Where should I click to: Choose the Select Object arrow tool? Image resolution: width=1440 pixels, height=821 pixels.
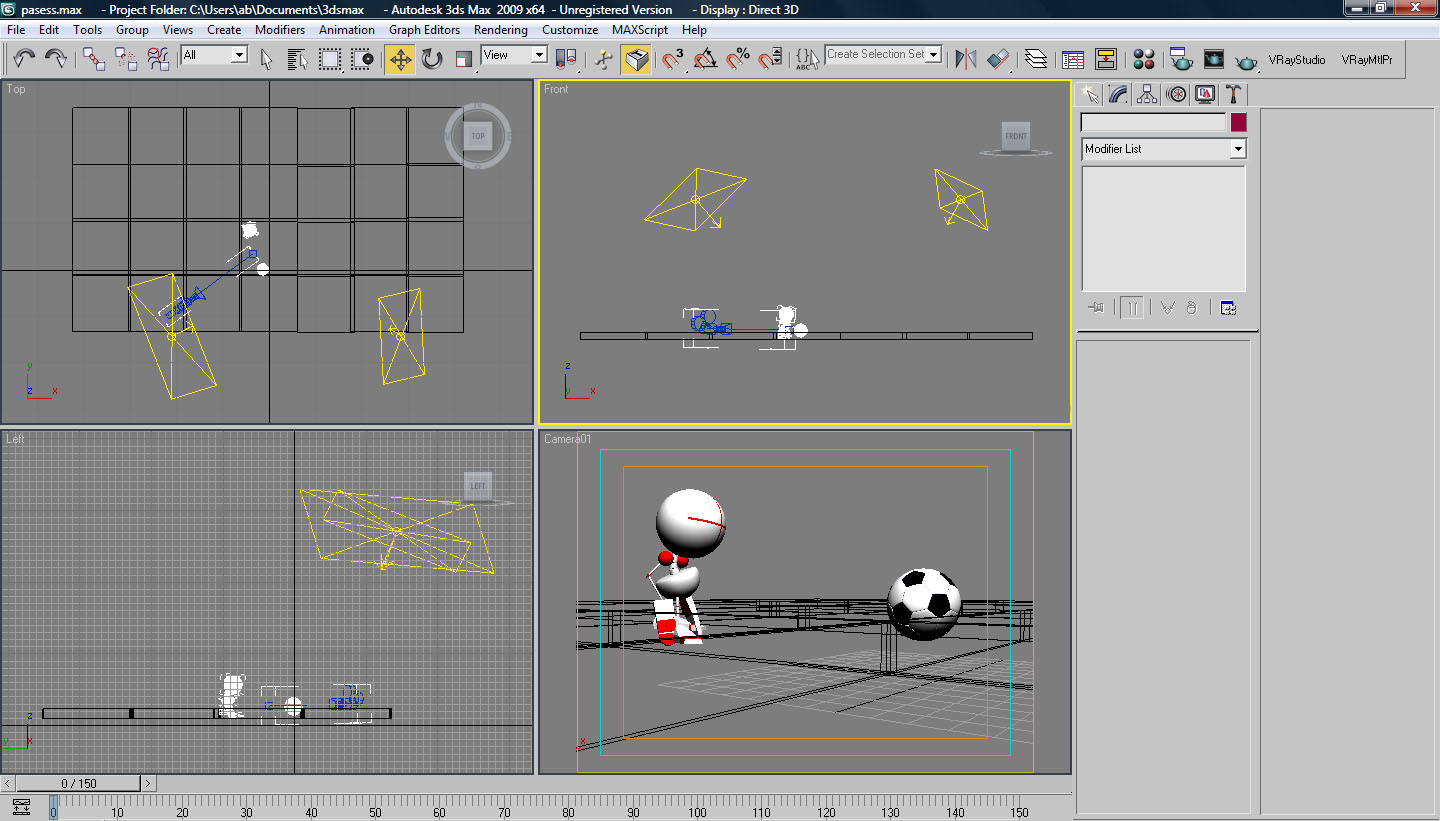(266, 59)
